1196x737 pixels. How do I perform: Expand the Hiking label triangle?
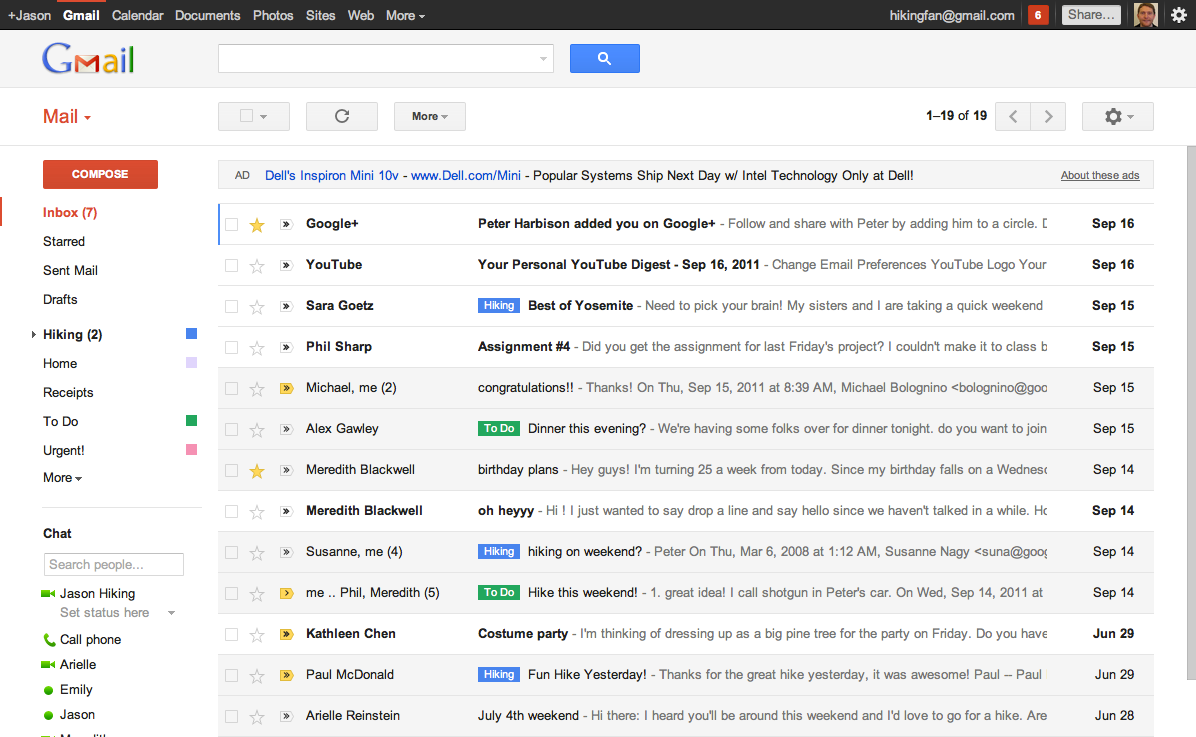(34, 334)
